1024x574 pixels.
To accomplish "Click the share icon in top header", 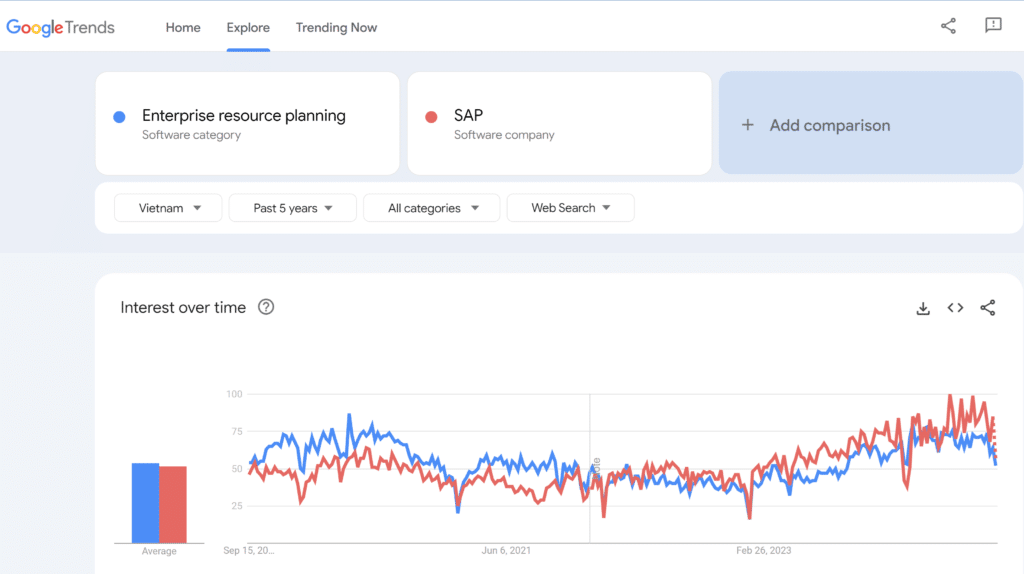I will tap(948, 26).
